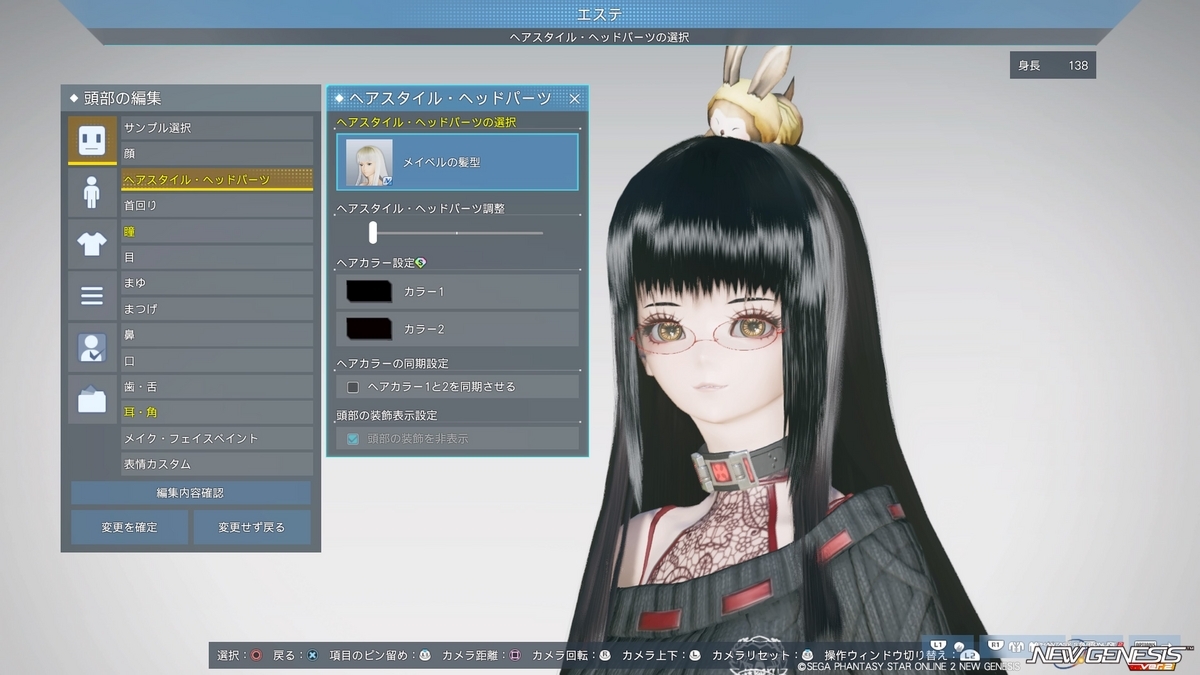Select サンプル選択 in the head edit list
Viewport: 1200px width, 675px height.
(218, 128)
